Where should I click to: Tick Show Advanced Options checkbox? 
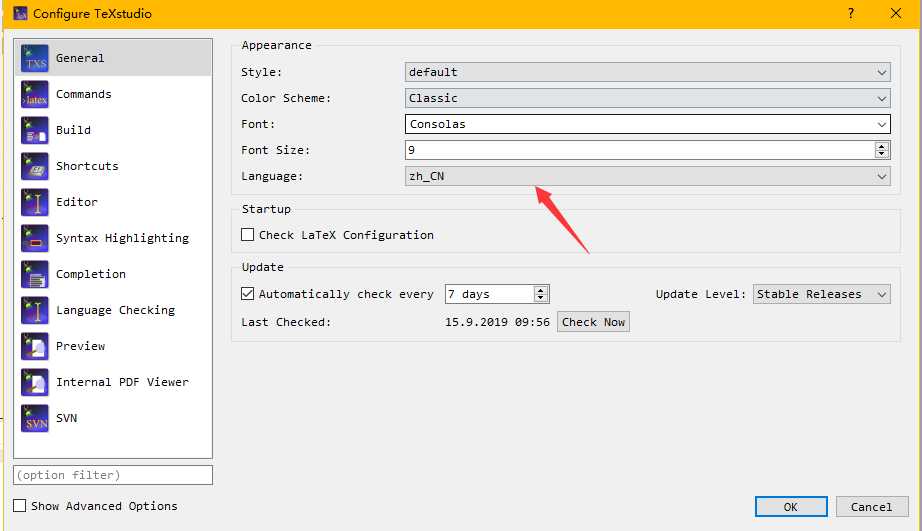pyautogui.click(x=19, y=506)
